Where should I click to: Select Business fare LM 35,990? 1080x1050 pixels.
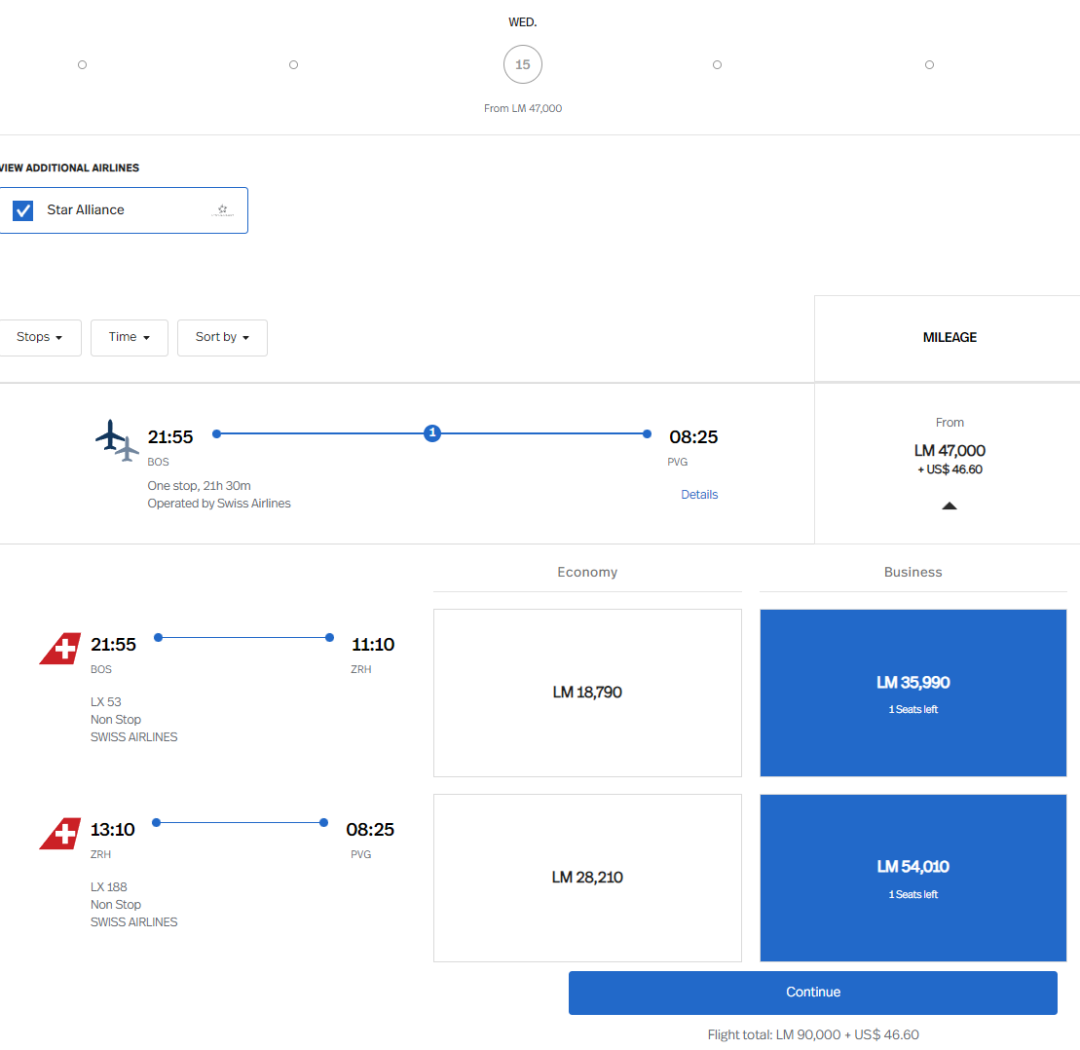pyautogui.click(x=912, y=692)
